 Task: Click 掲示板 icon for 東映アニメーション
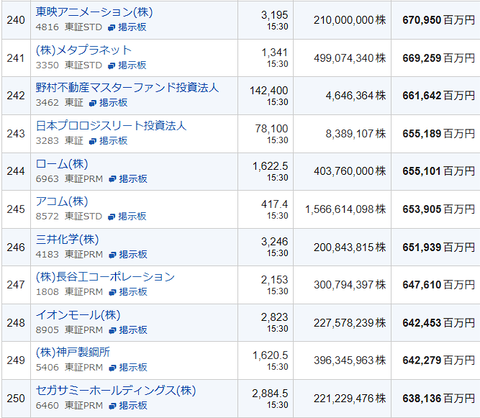[112, 28]
